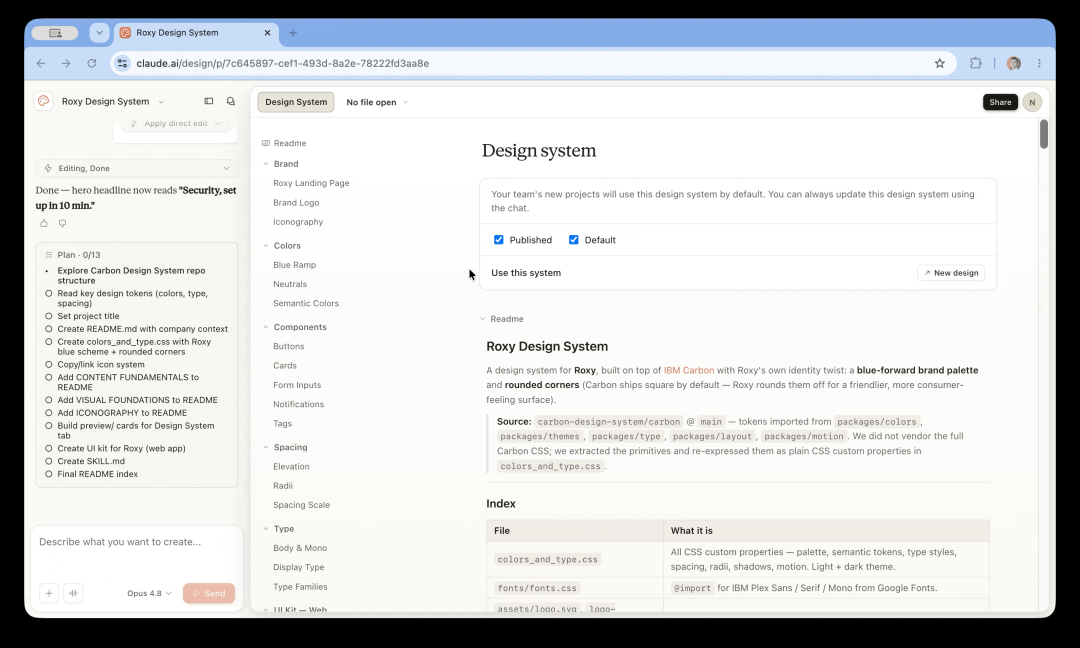Viewport: 1080px width, 648px height.
Task: Open Brand Logo in sidebar
Action: click(296, 202)
